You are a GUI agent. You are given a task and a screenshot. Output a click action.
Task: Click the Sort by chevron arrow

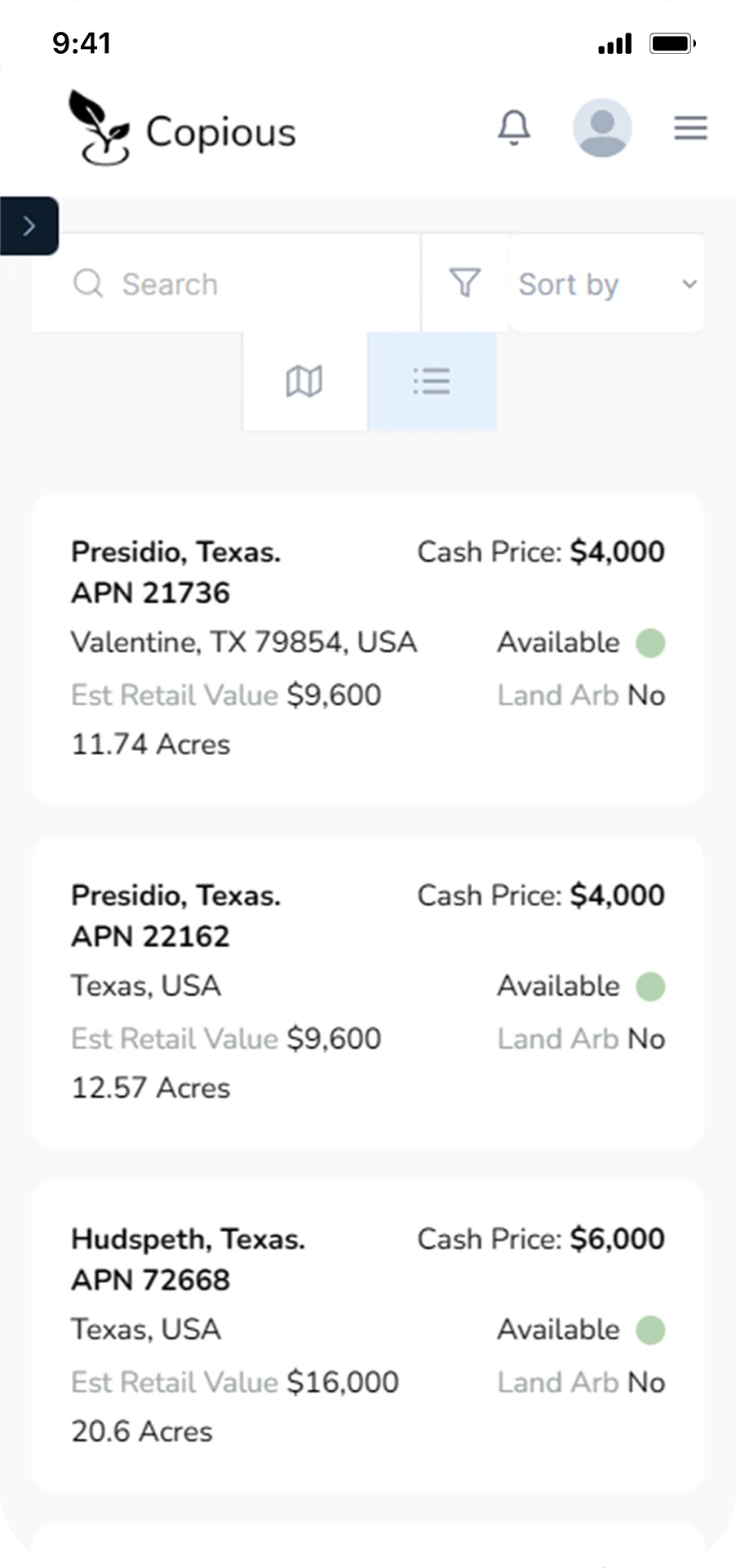[x=689, y=284]
